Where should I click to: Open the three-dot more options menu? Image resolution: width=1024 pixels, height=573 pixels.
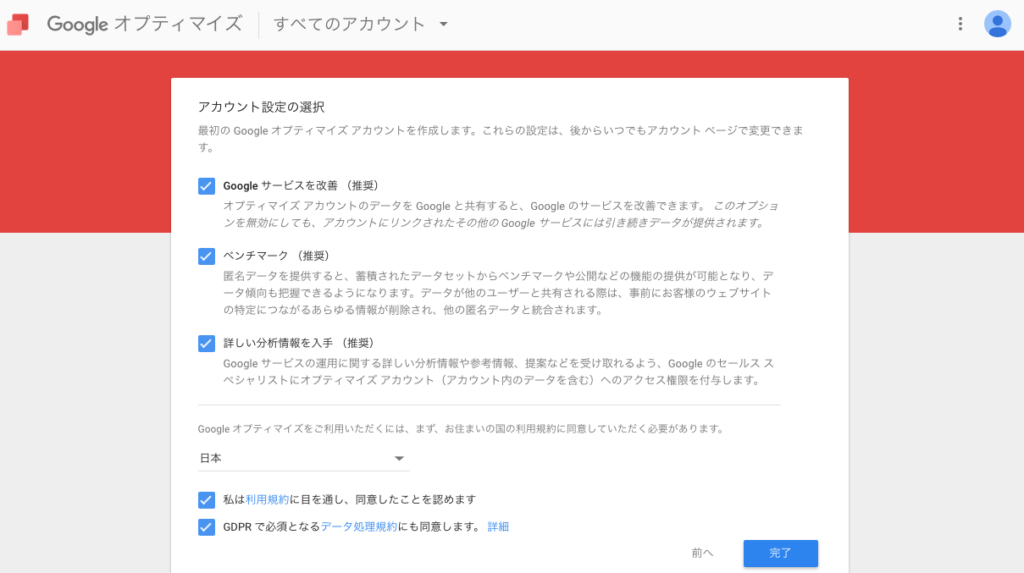pyautogui.click(x=960, y=24)
